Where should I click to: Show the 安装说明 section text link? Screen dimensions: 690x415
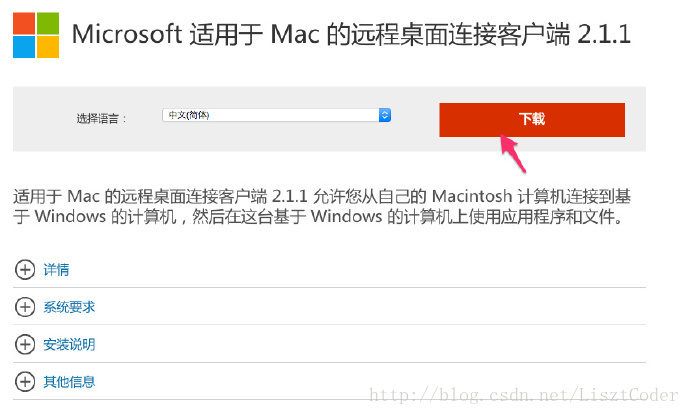(69, 344)
